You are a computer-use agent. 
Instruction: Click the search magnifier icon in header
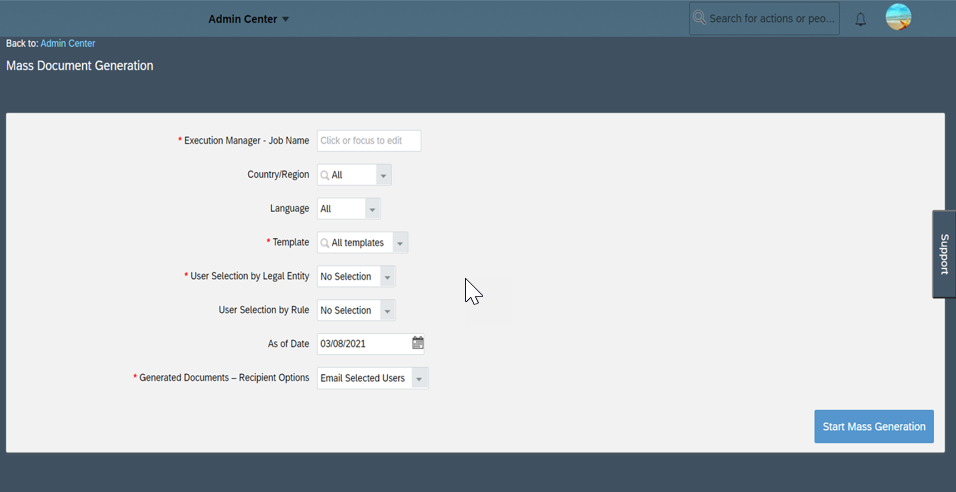[699, 18]
